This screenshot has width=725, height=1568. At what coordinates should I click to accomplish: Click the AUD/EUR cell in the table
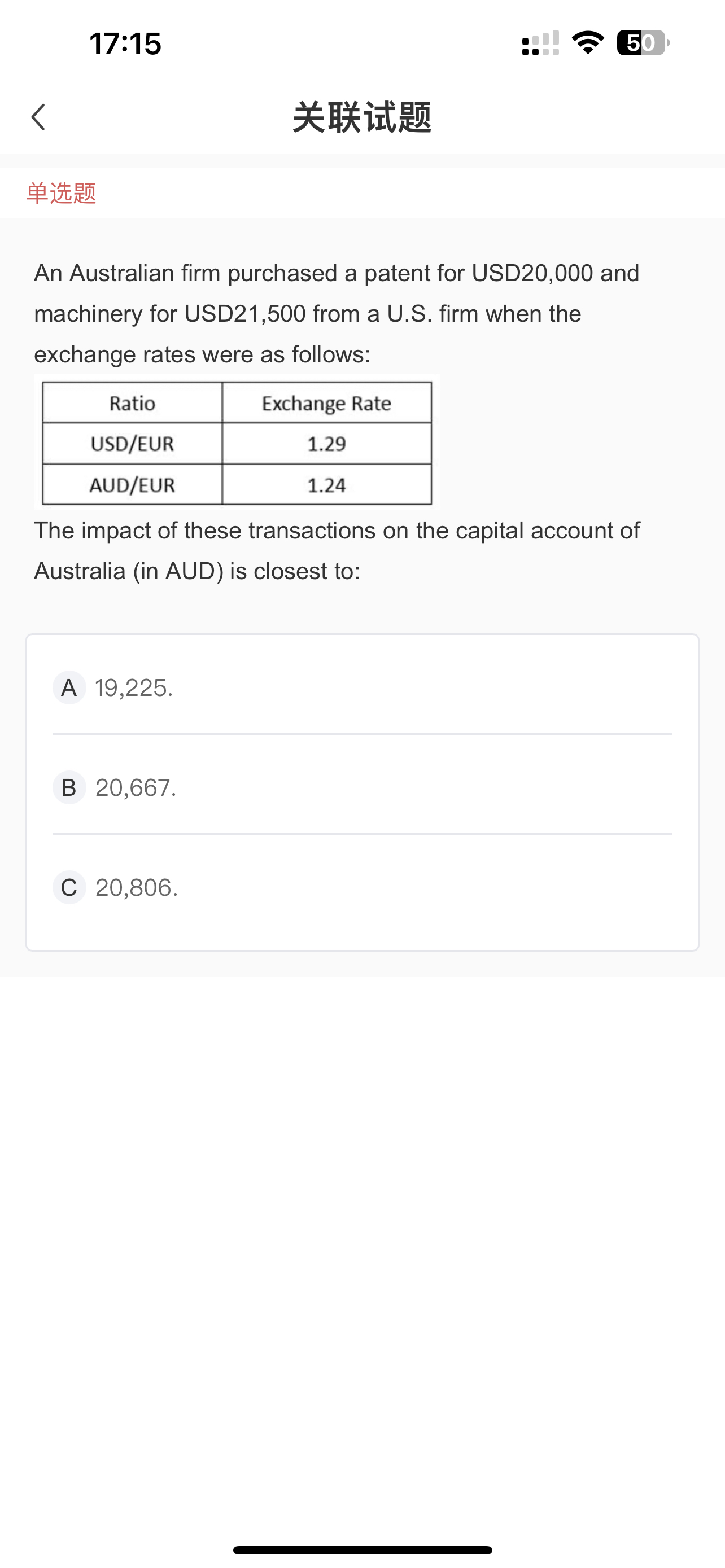click(x=132, y=485)
